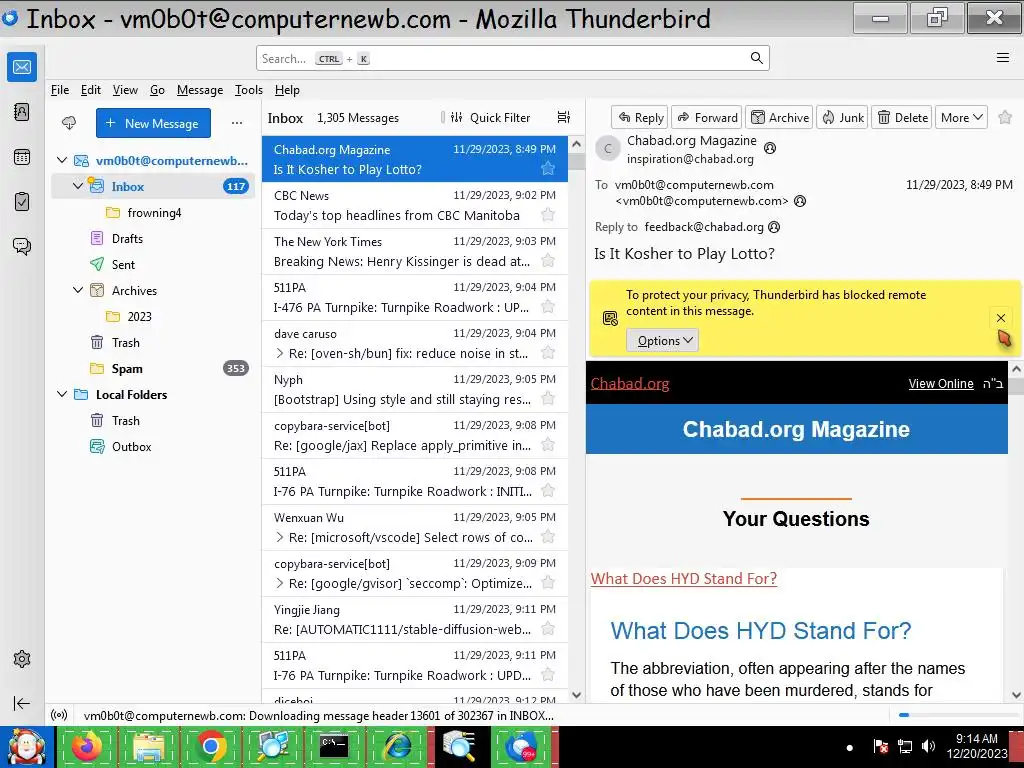Image resolution: width=1024 pixels, height=768 pixels.
Task: Open the Chat space
Action: (22, 246)
